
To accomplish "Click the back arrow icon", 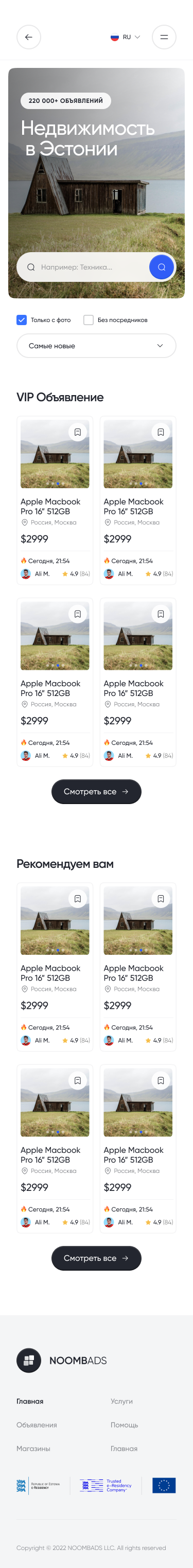I will point(29,37).
